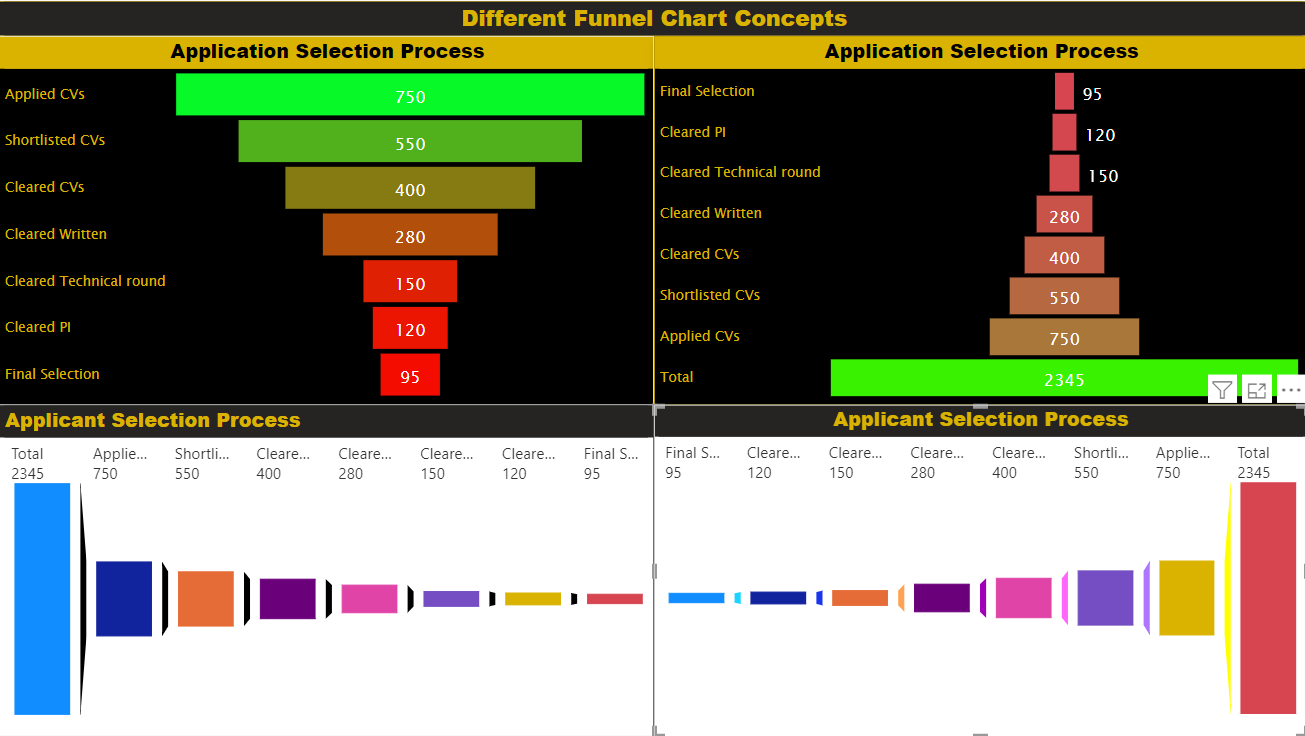Select the dark blue Applied 750 block bottom-left

tap(124, 598)
